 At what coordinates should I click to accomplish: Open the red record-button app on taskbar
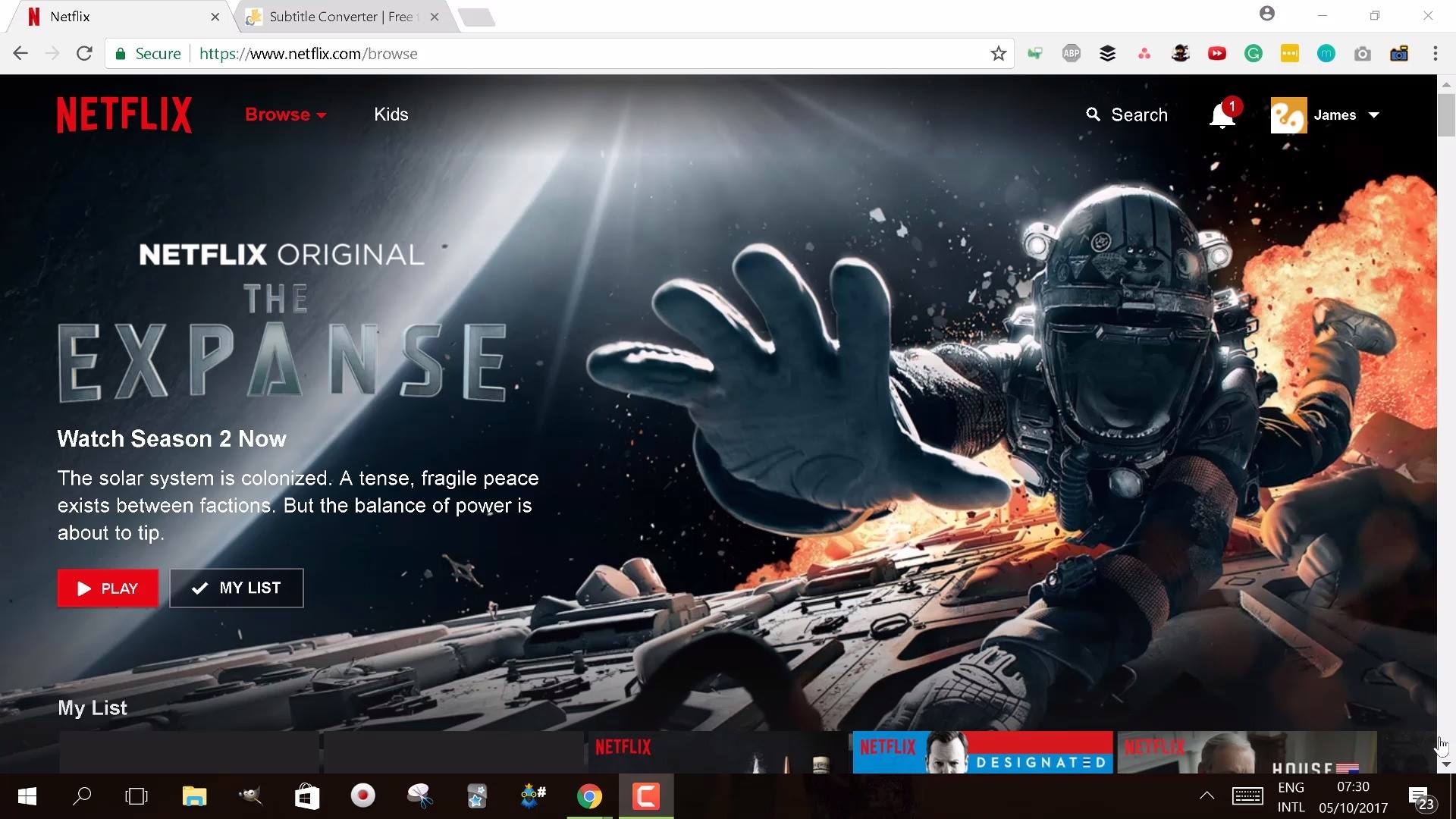pyautogui.click(x=363, y=796)
